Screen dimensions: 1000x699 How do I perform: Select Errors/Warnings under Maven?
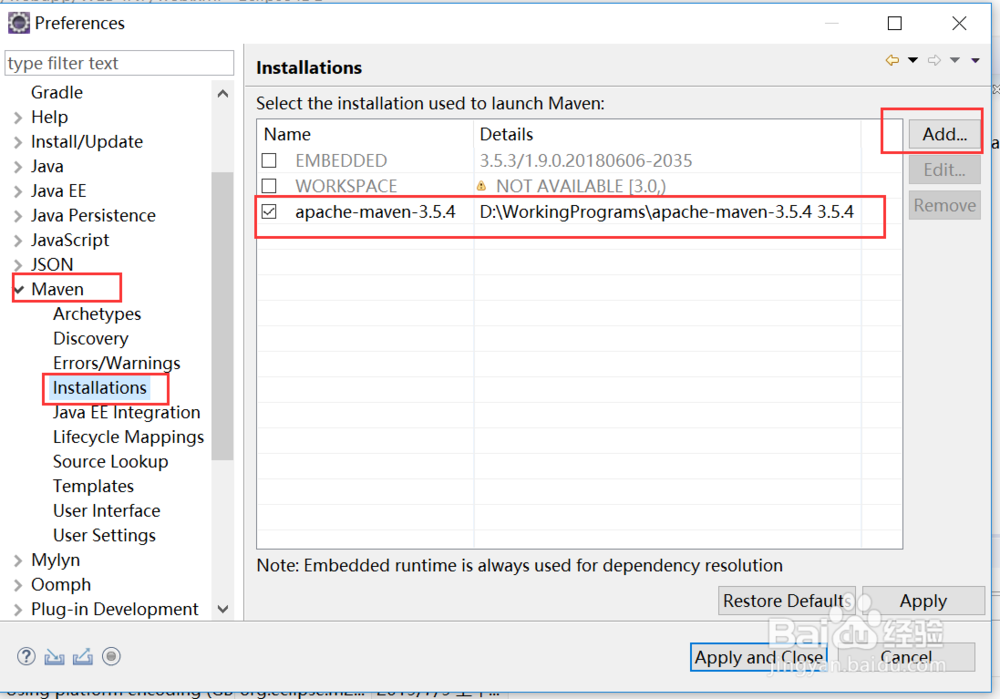[x=117, y=363]
